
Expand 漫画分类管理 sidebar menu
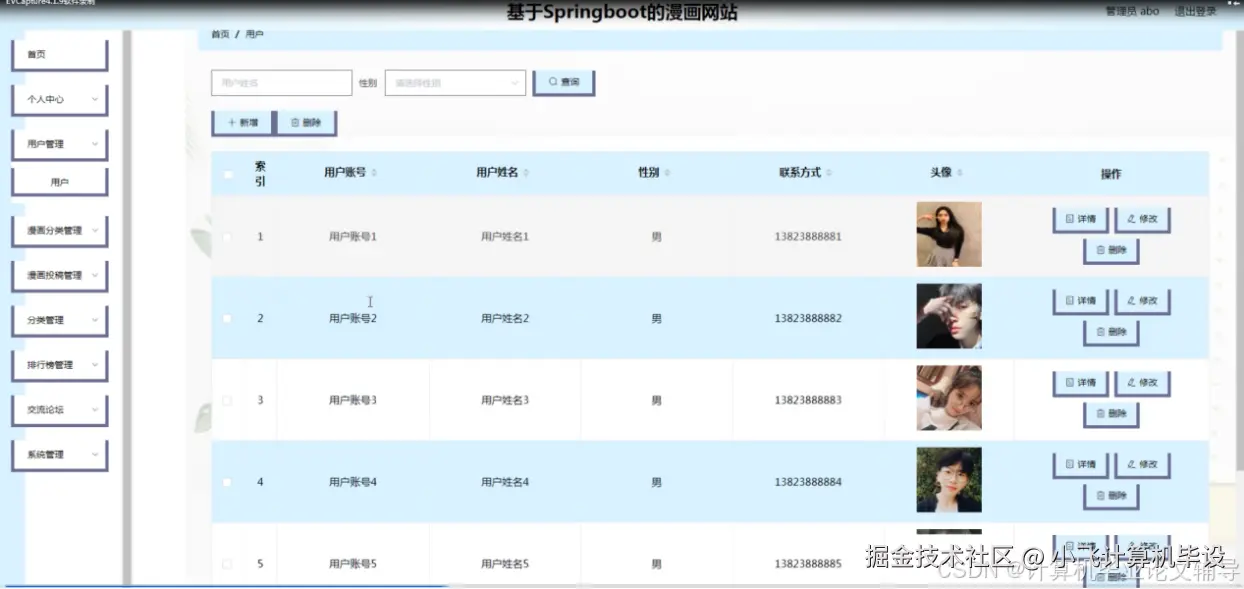coord(59,230)
